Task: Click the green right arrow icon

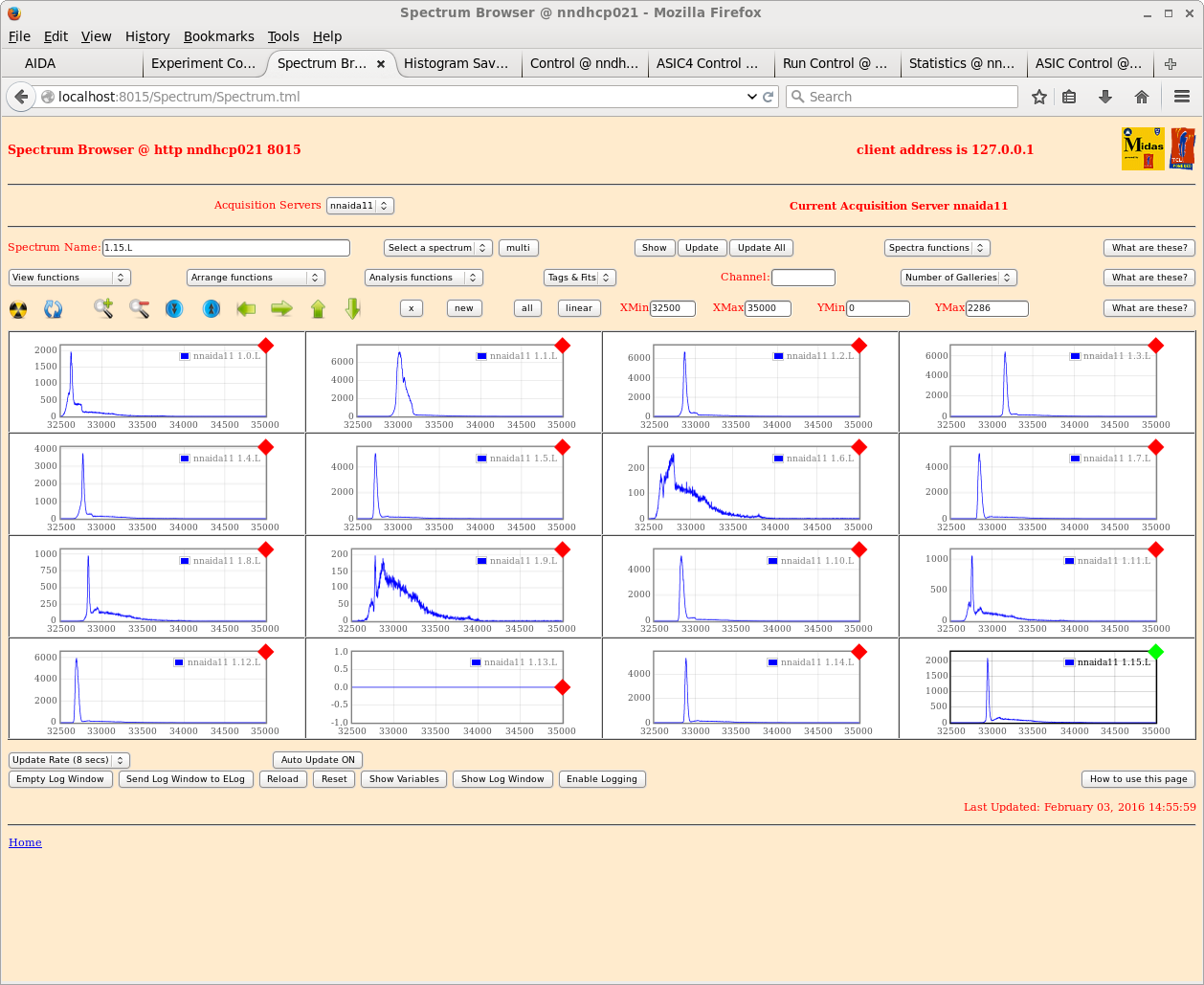Action: coord(281,308)
